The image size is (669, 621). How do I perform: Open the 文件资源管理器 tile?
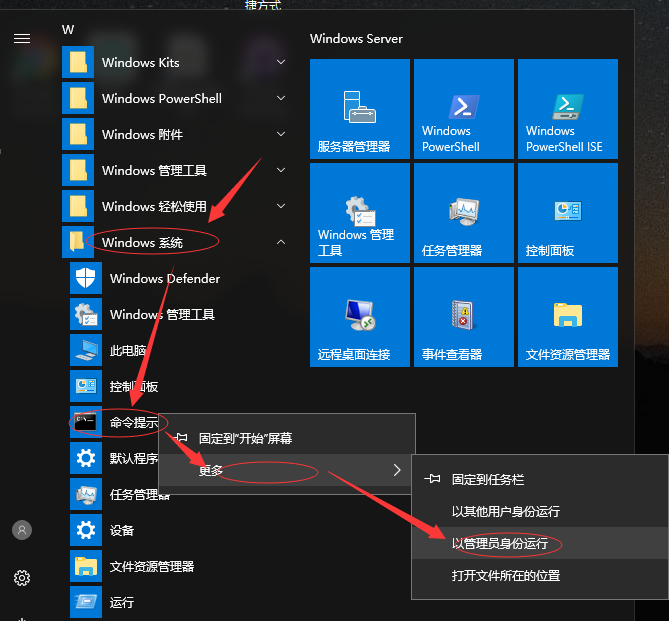click(x=568, y=317)
